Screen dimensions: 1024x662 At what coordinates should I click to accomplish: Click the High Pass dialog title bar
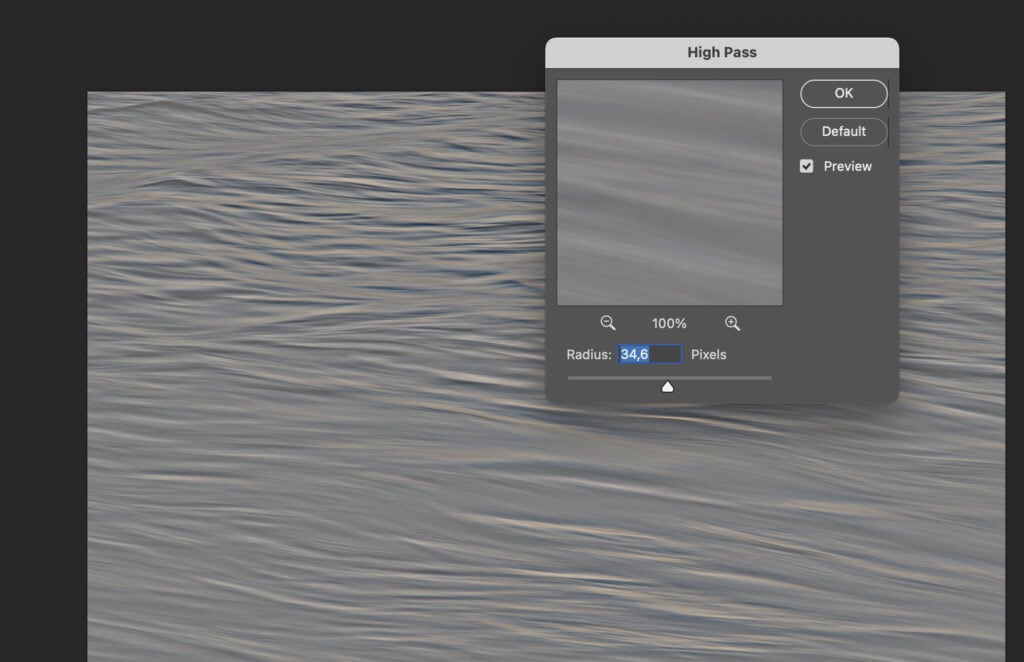pos(722,51)
